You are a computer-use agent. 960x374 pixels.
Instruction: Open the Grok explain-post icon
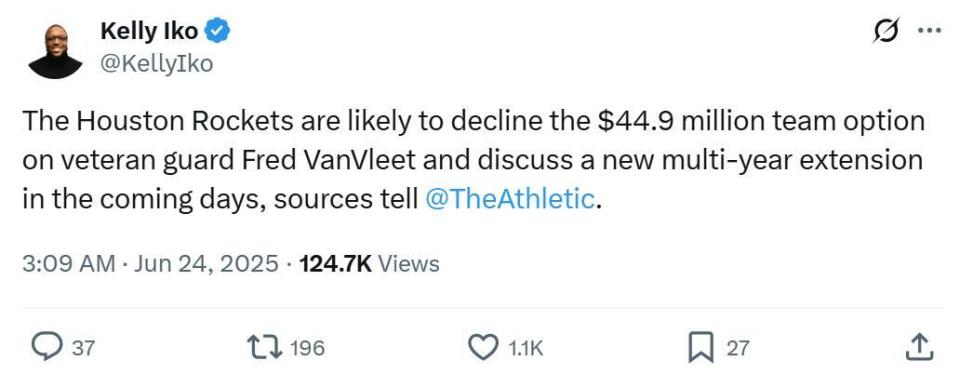(888, 31)
